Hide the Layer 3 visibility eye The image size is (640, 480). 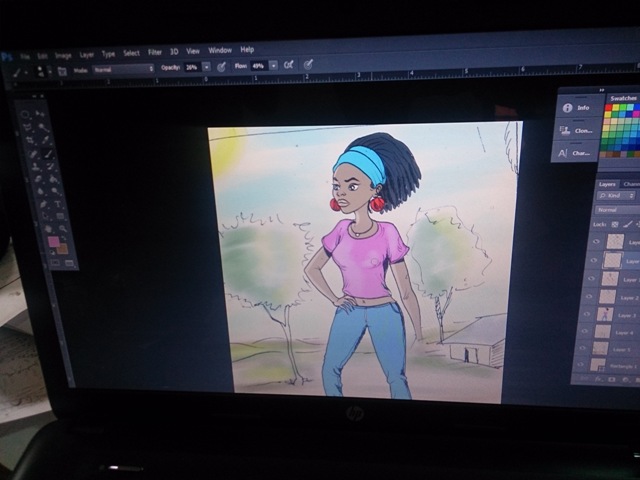pyautogui.click(x=587, y=315)
